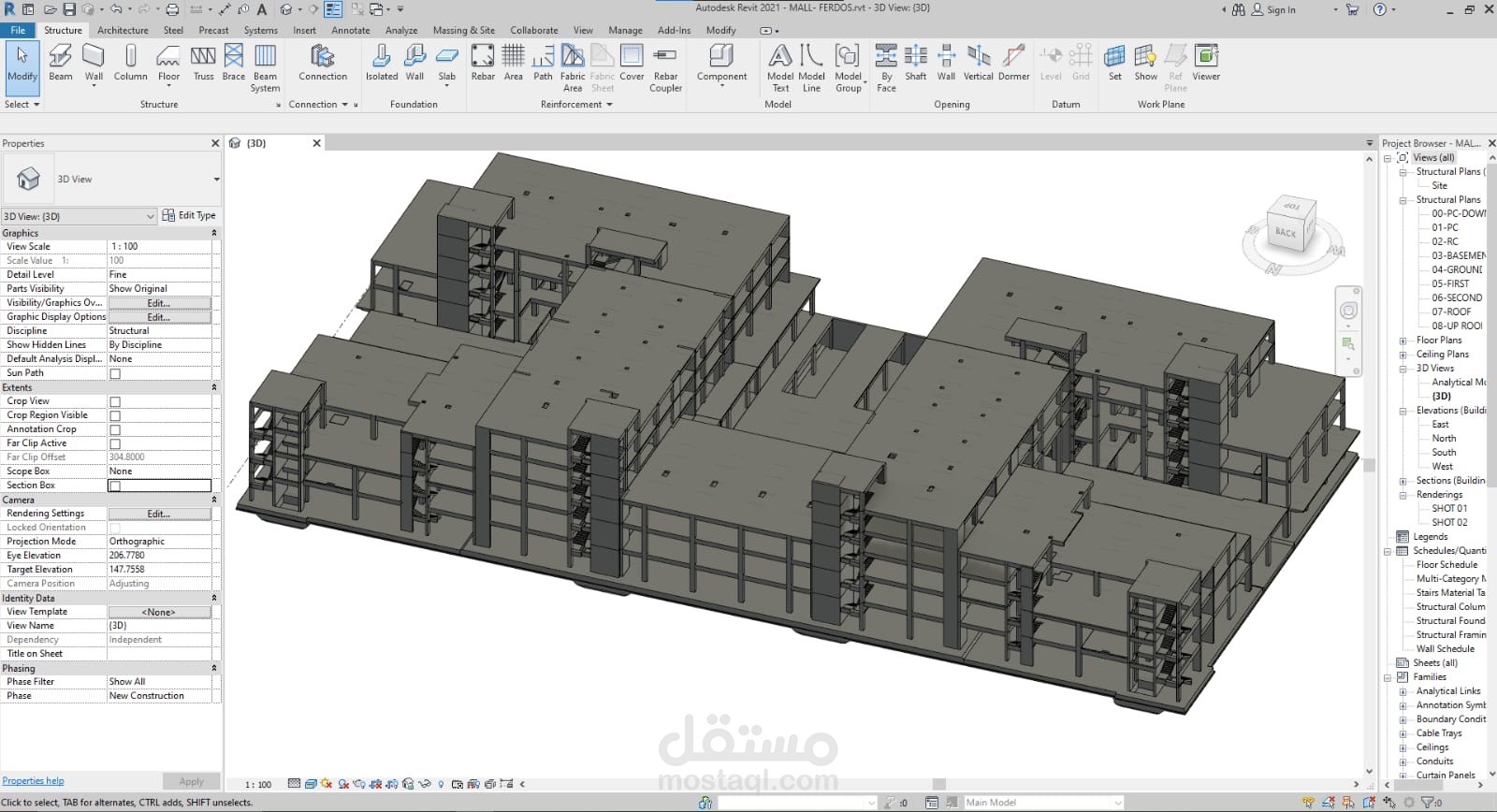Select the Column tool
Viewport: 1497px width, 812px height.
coord(131,64)
